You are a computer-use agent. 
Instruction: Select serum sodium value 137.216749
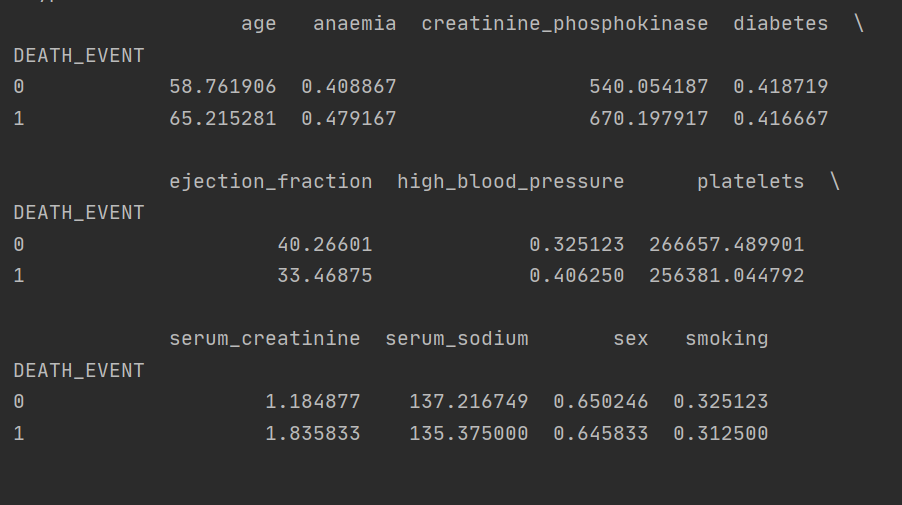click(x=468, y=401)
